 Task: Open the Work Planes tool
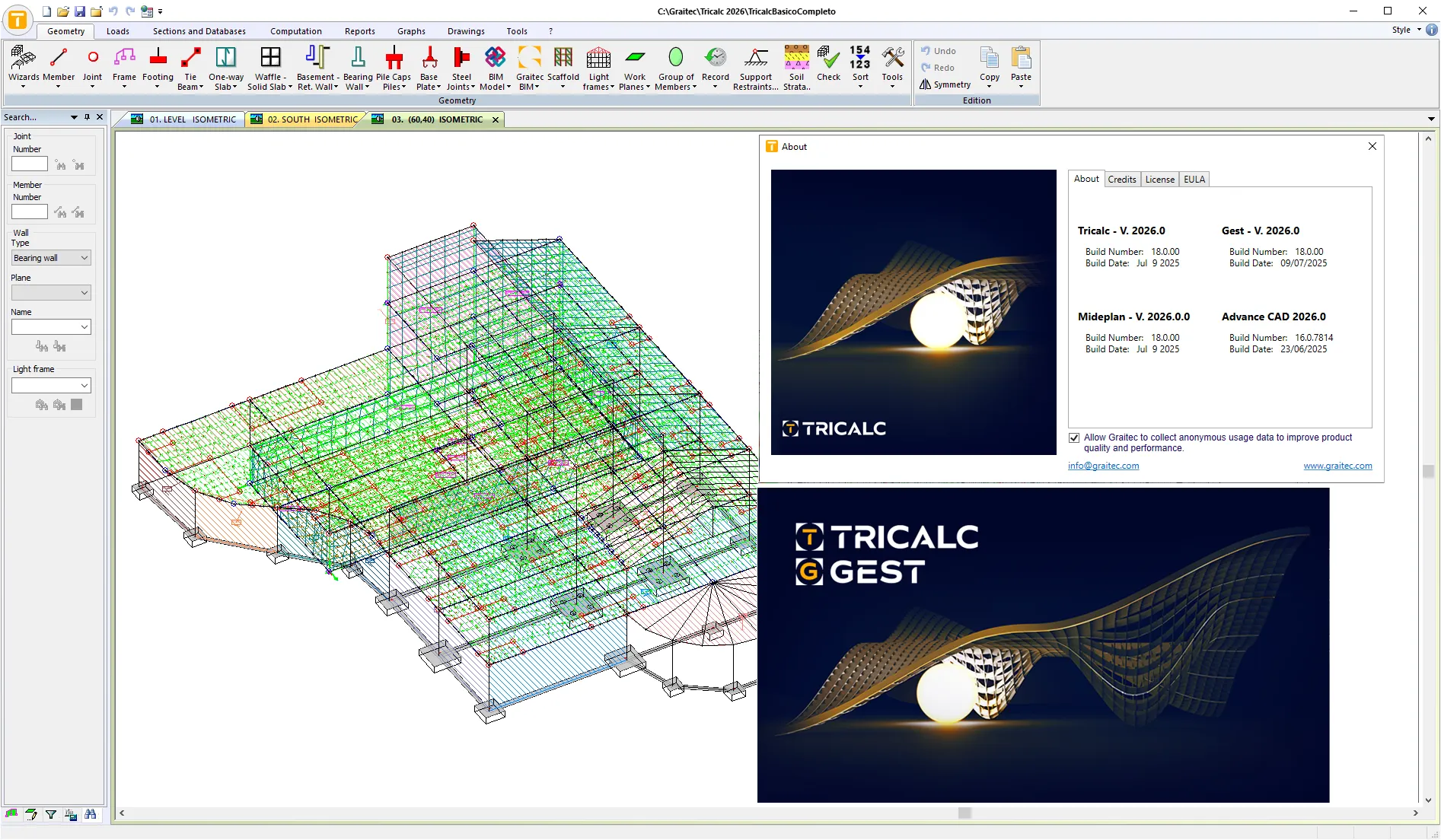(x=635, y=67)
